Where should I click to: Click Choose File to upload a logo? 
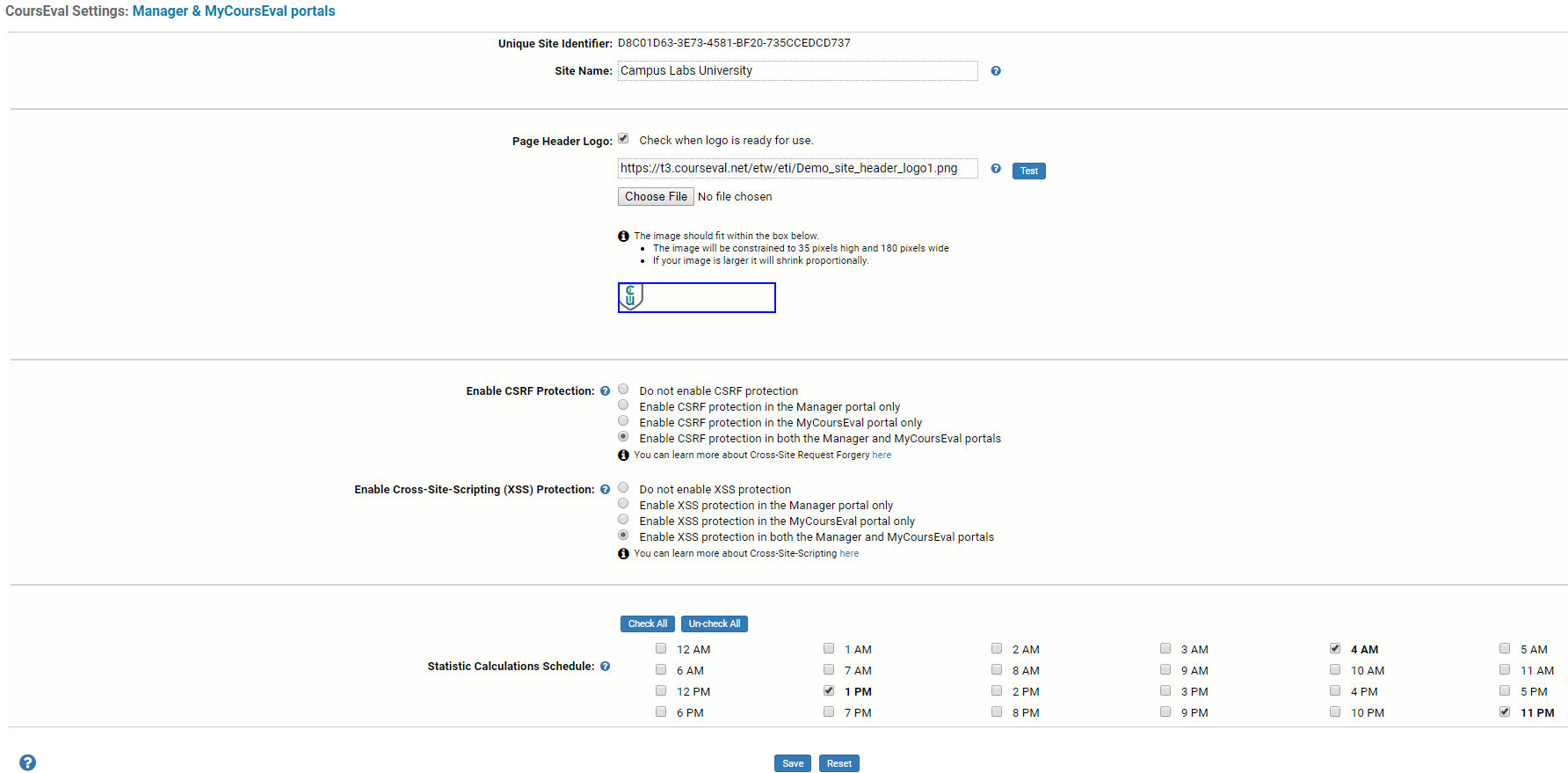click(656, 197)
